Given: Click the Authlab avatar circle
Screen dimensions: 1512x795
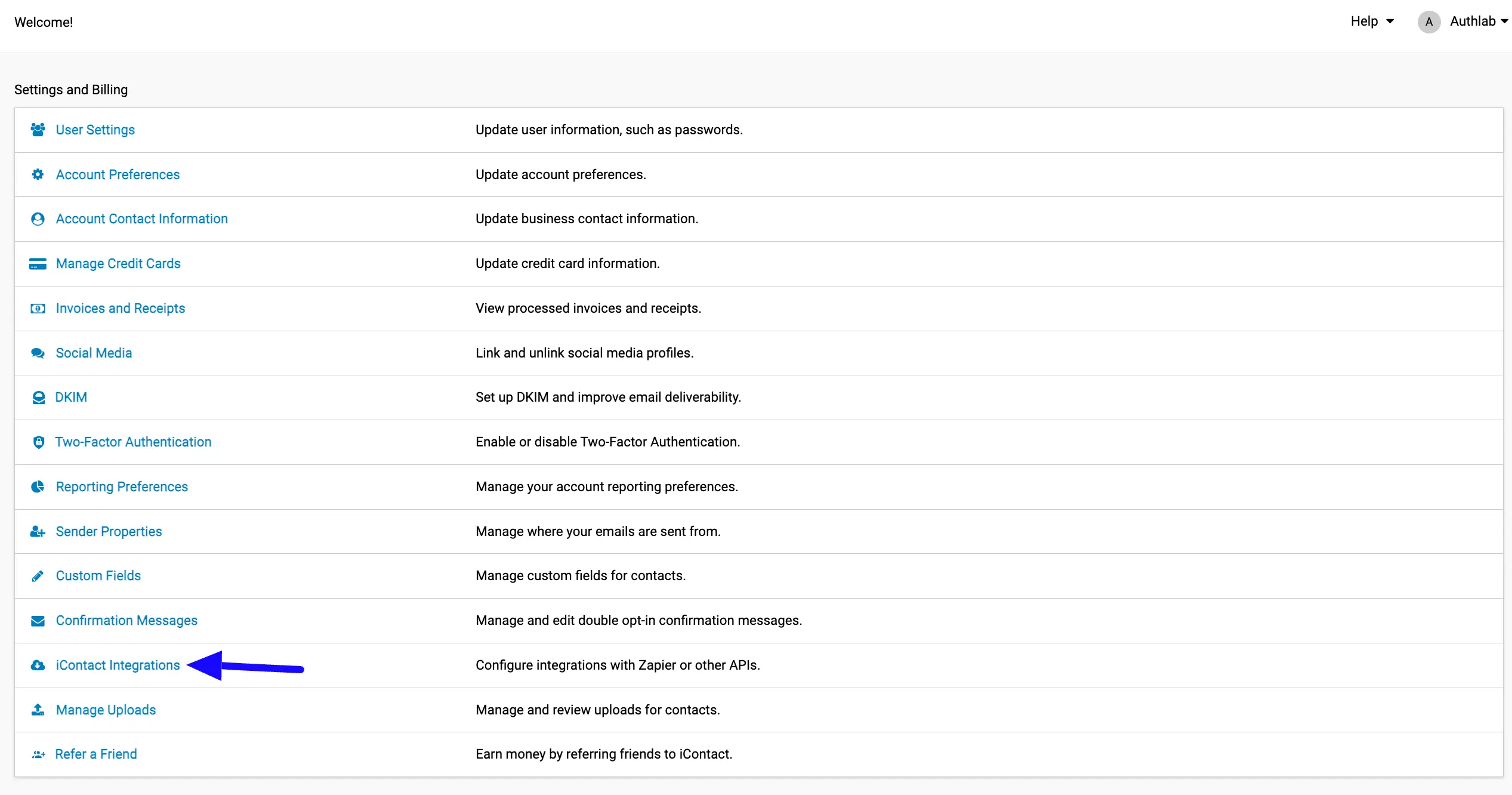Looking at the screenshot, I should (x=1428, y=22).
